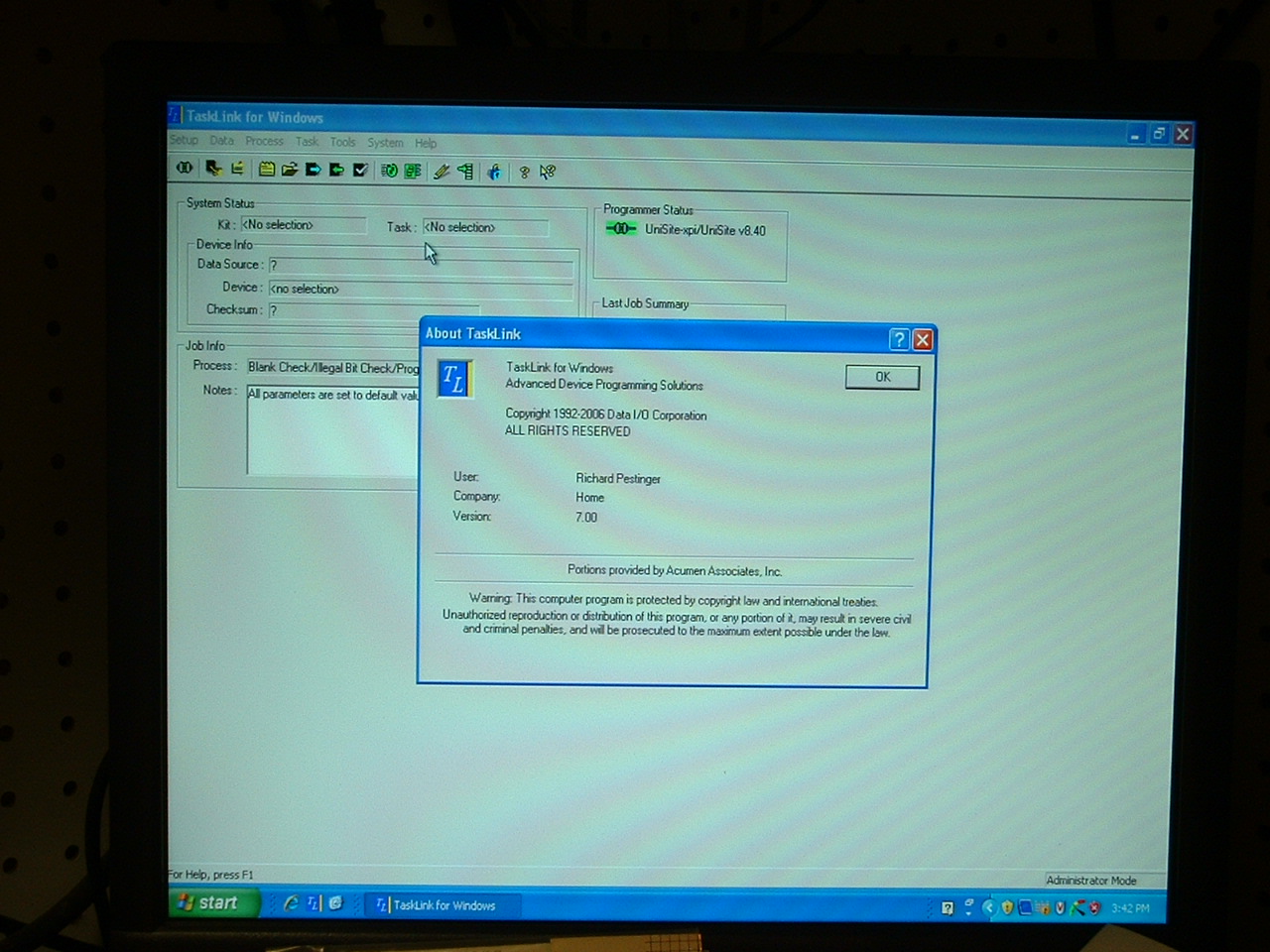Image resolution: width=1270 pixels, height=952 pixels.
Task: Click the green grid toolbar icon
Action: tap(413, 171)
